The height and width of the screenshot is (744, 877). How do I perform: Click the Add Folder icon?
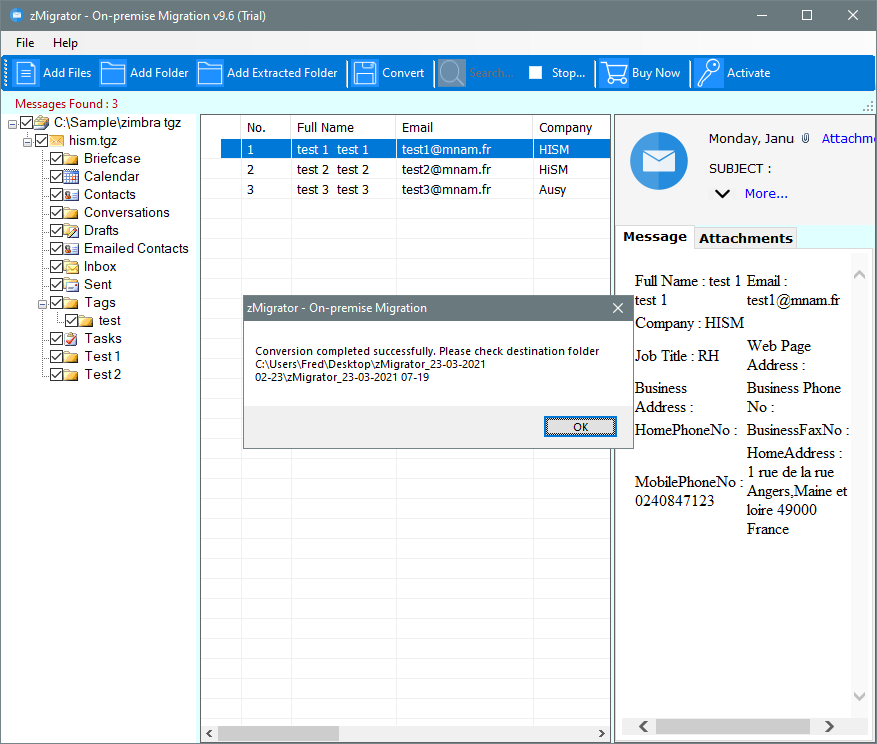tap(112, 73)
